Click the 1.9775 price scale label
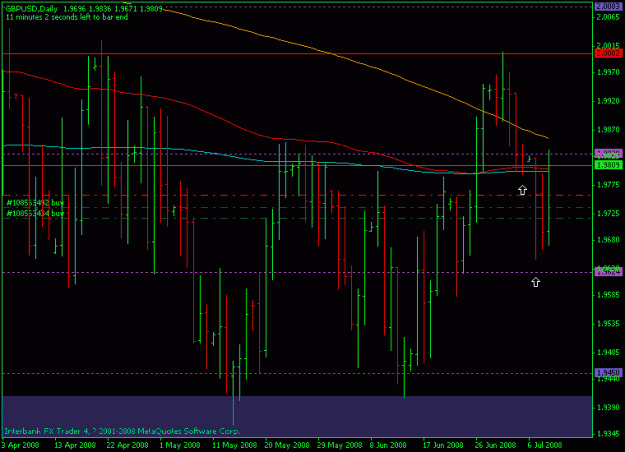Image resolution: width=625 pixels, height=452 pixels. click(x=608, y=185)
